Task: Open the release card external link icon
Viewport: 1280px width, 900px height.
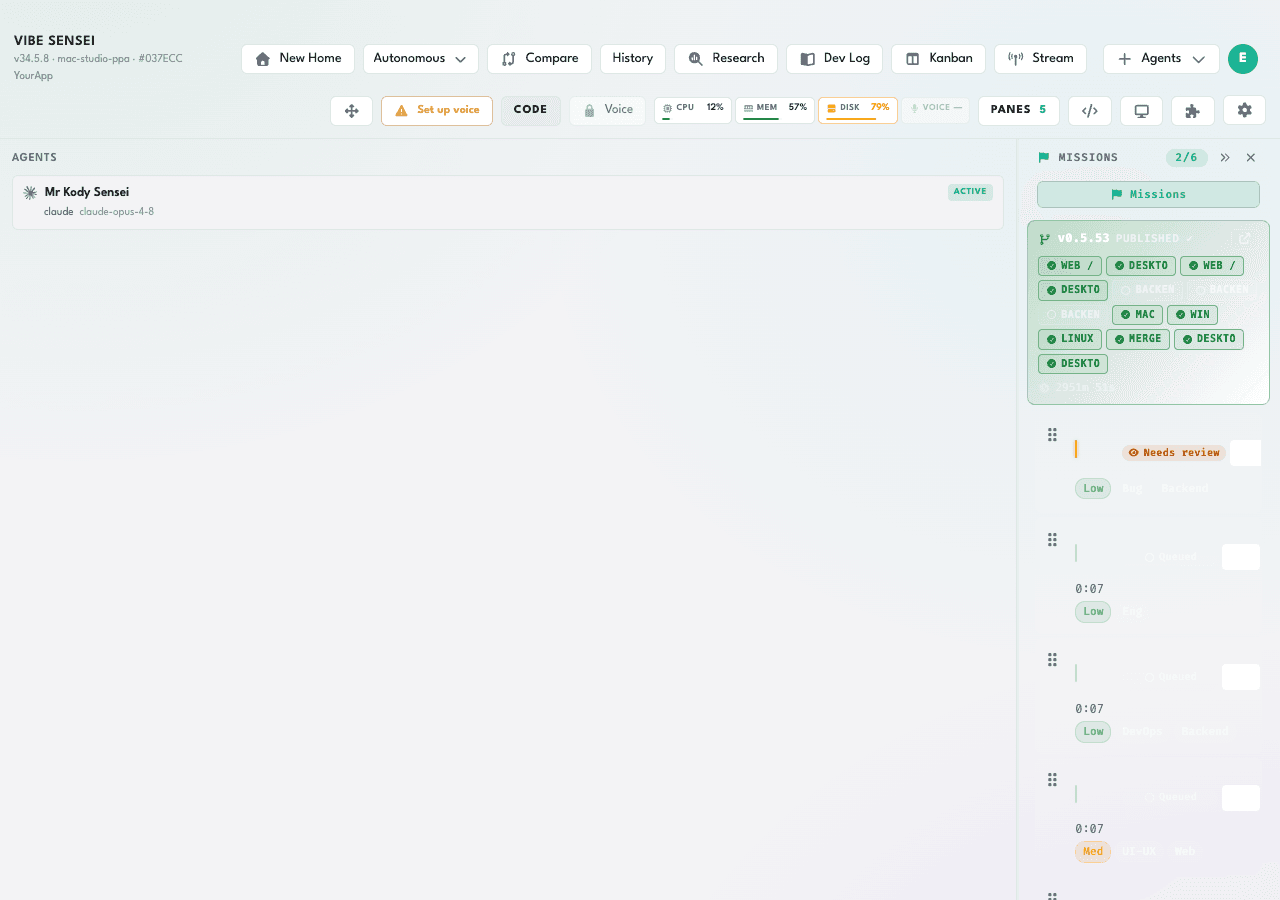Action: 1245,239
